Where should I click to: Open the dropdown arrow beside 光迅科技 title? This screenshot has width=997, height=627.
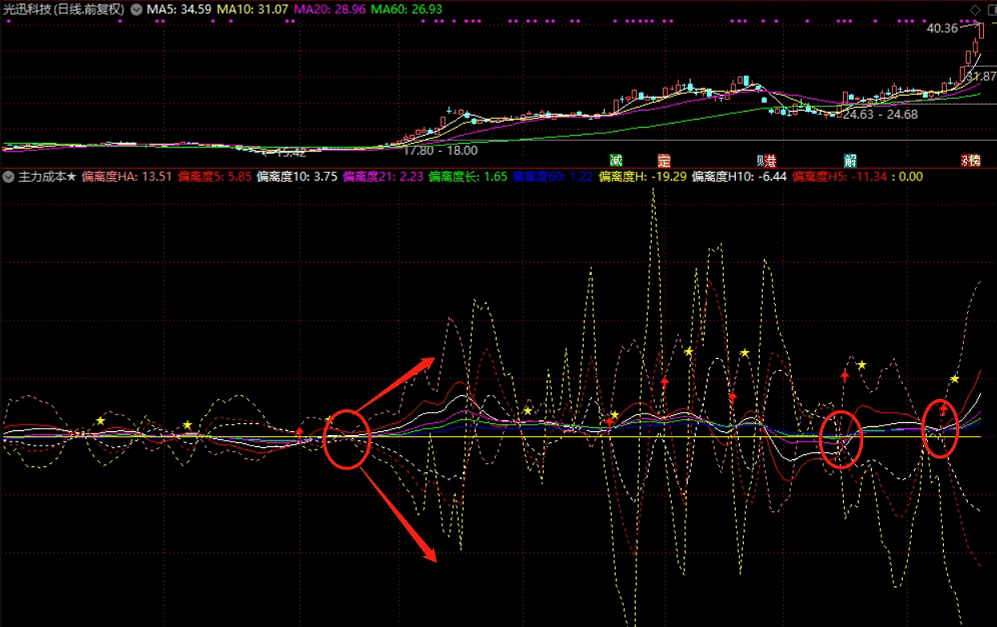(x=136, y=10)
